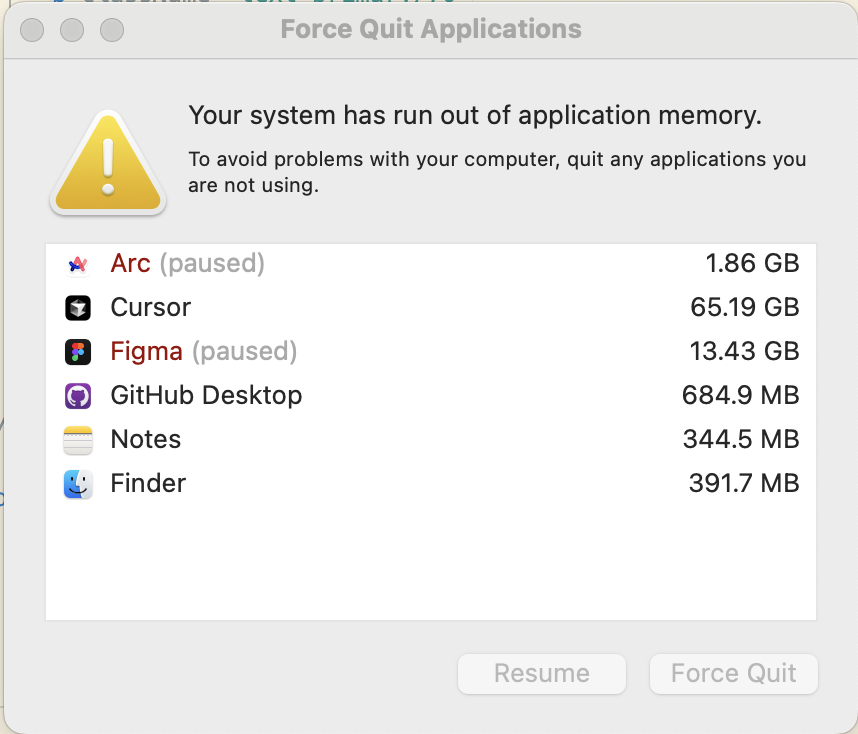Click the Arc browser icon
This screenshot has height=734, width=858.
click(x=78, y=264)
